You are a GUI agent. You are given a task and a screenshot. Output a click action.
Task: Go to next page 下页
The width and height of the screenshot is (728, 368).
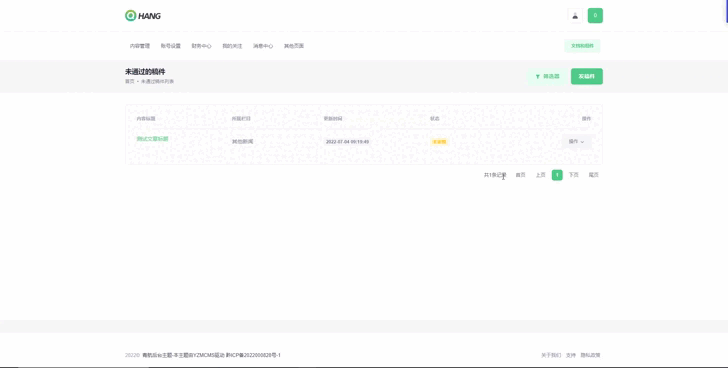(x=574, y=175)
